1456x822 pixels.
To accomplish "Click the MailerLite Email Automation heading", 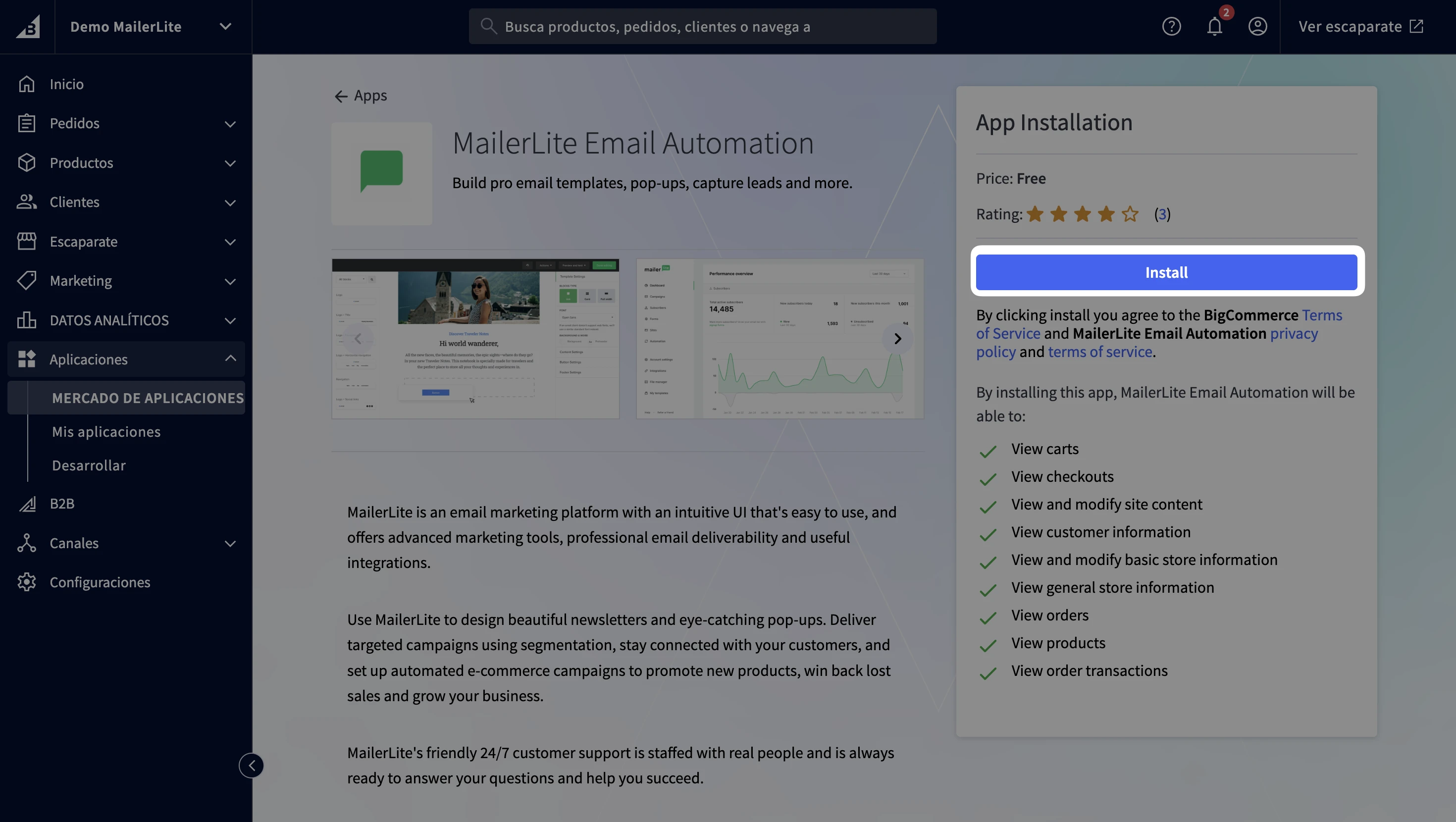I will (x=633, y=143).
